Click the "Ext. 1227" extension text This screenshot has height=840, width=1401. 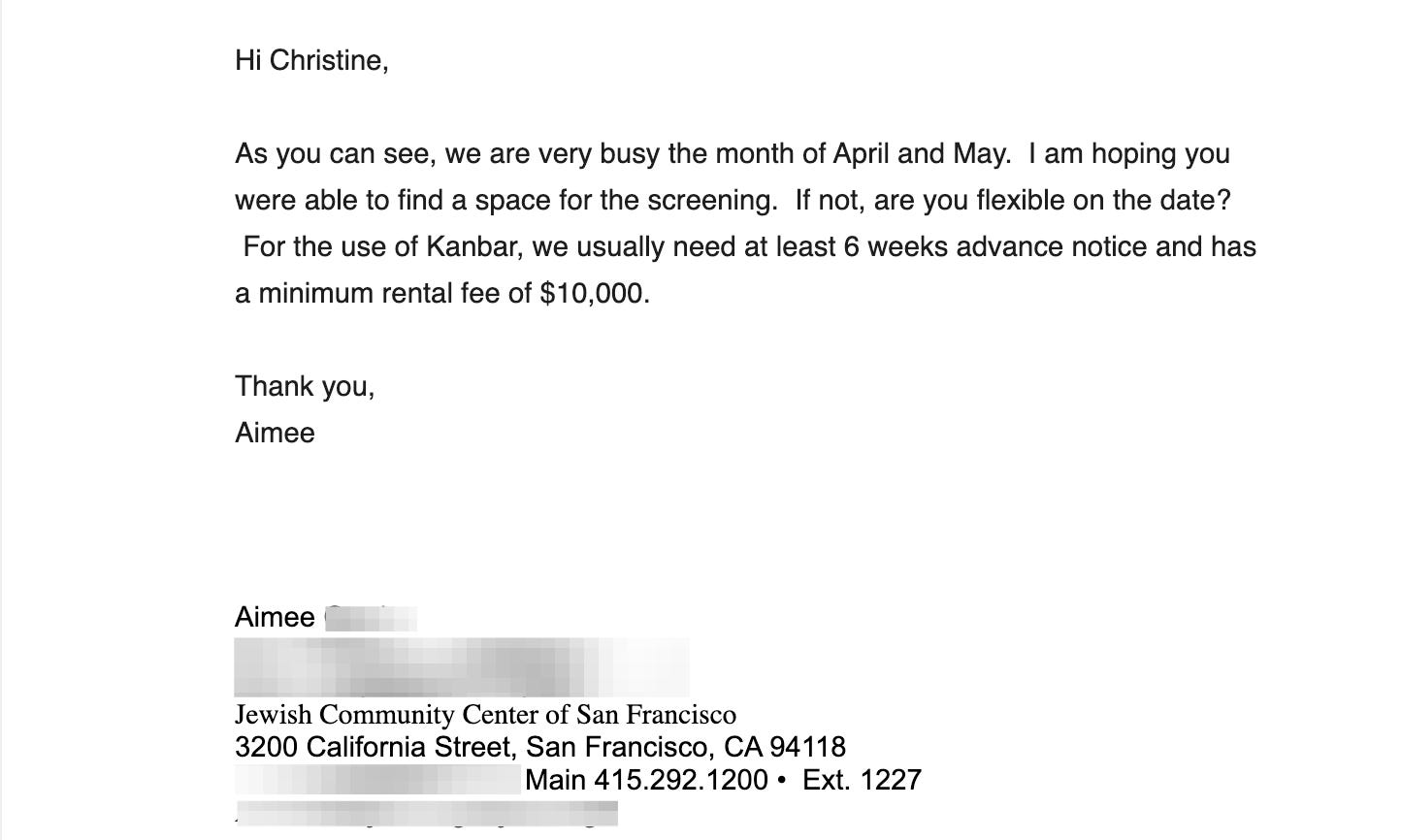[x=862, y=780]
